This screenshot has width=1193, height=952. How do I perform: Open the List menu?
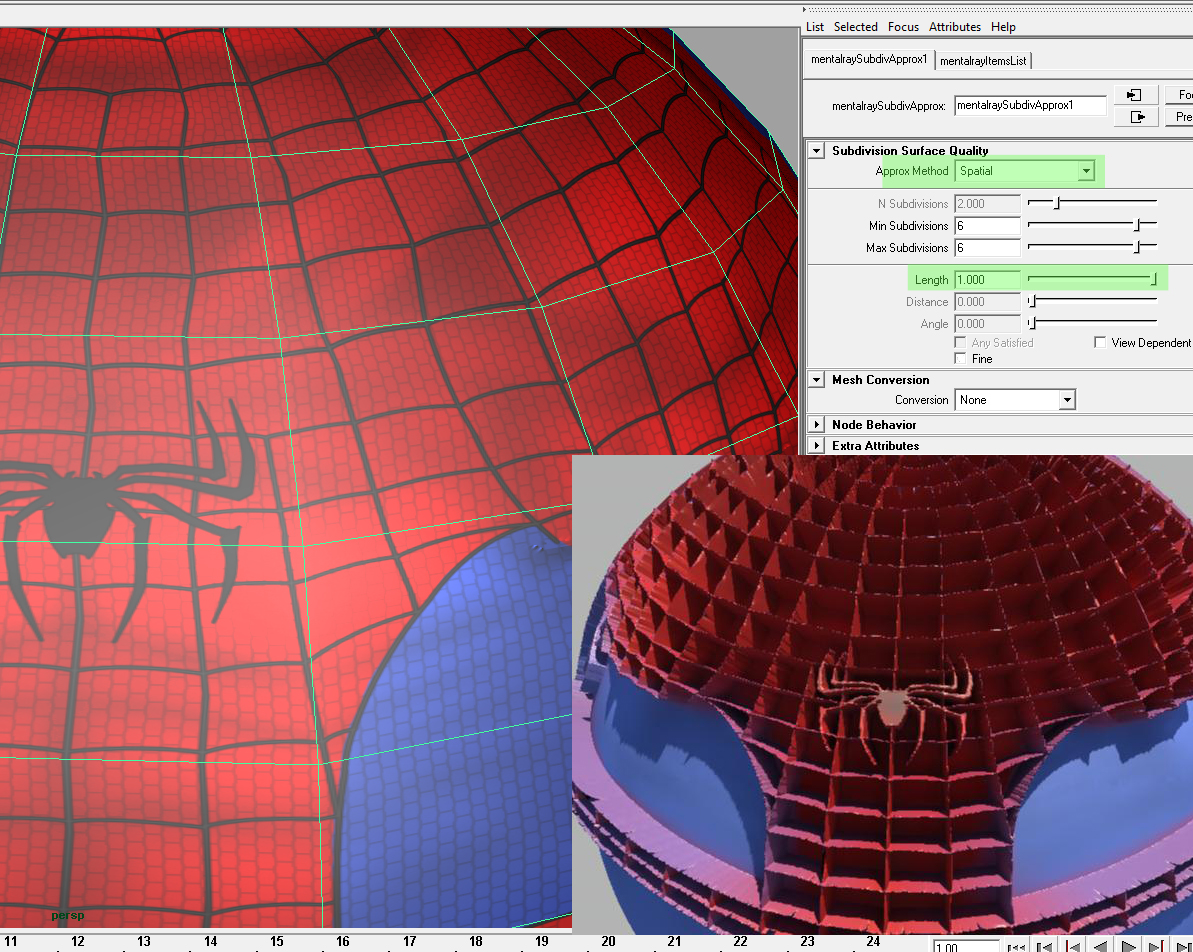pyautogui.click(x=815, y=27)
